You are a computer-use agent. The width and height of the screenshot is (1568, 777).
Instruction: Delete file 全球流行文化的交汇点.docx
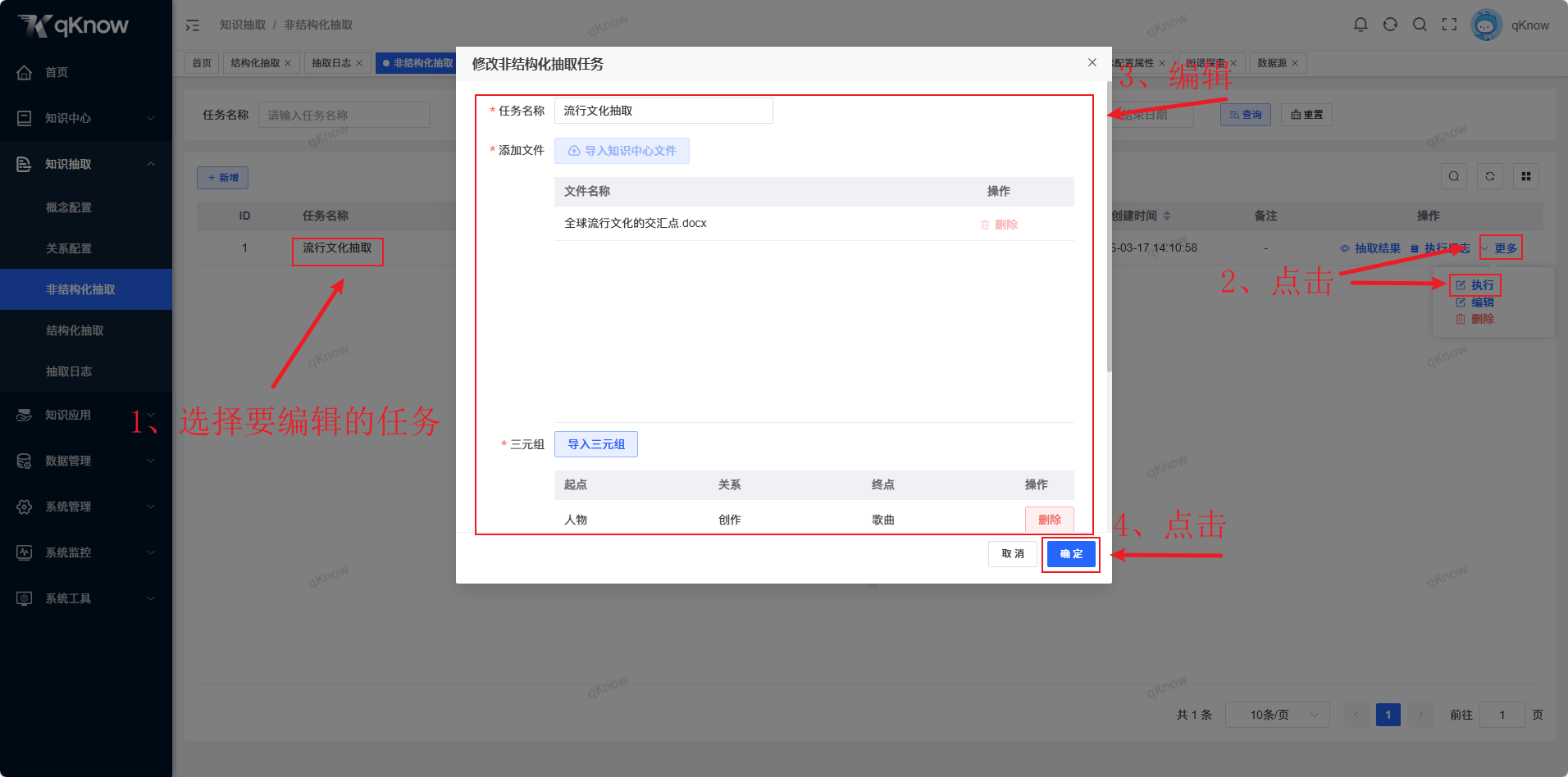point(999,225)
